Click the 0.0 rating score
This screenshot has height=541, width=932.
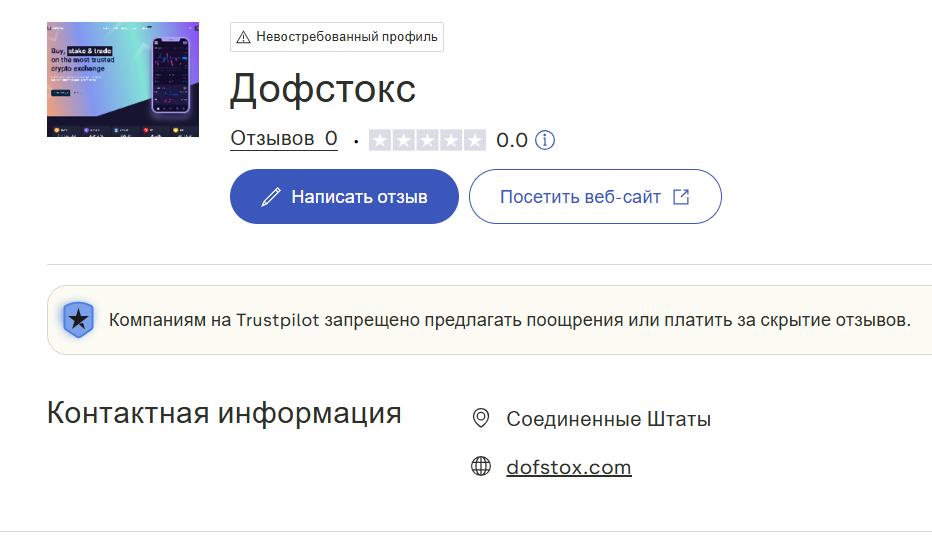point(512,140)
